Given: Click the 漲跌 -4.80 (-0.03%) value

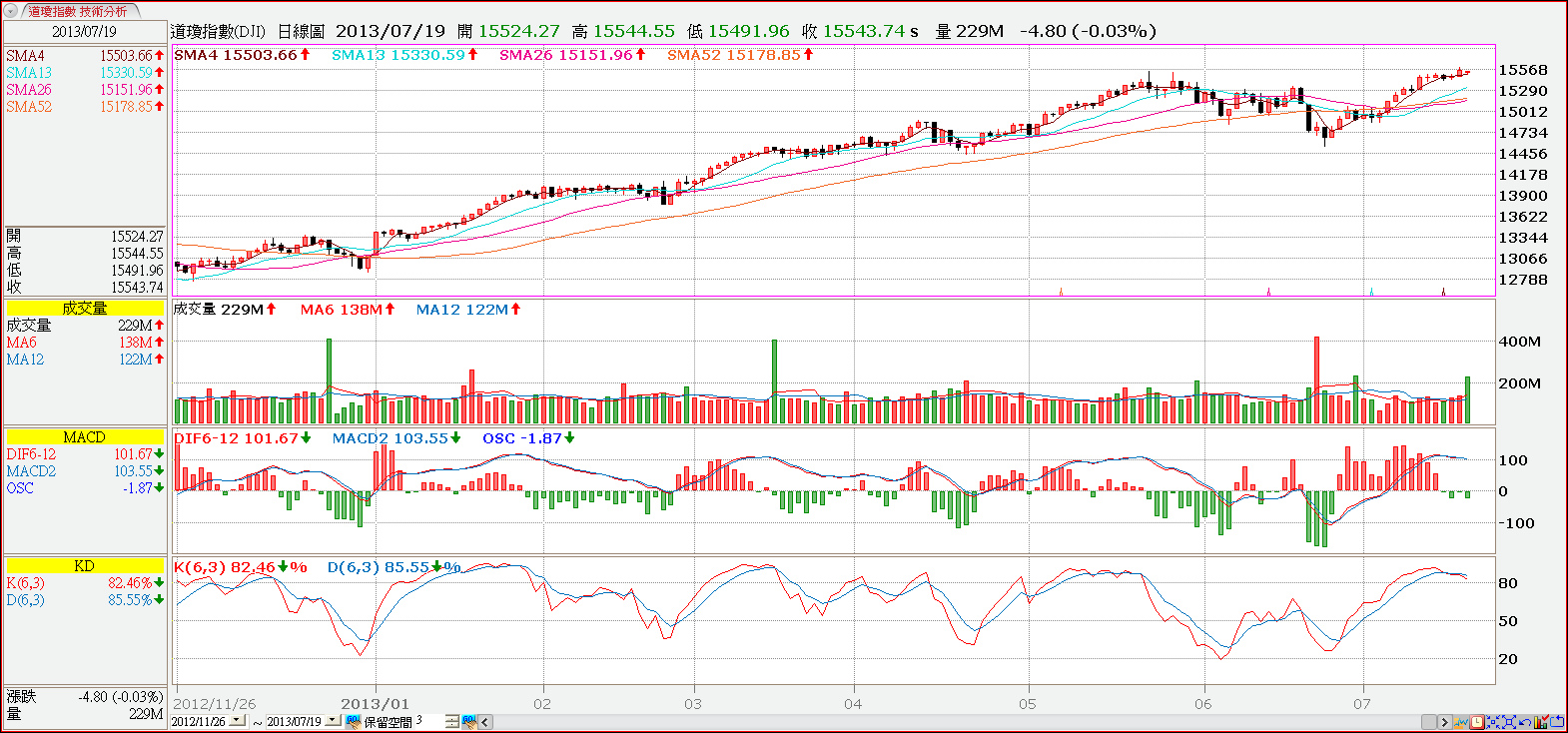Looking at the screenshot, I should point(121,697).
